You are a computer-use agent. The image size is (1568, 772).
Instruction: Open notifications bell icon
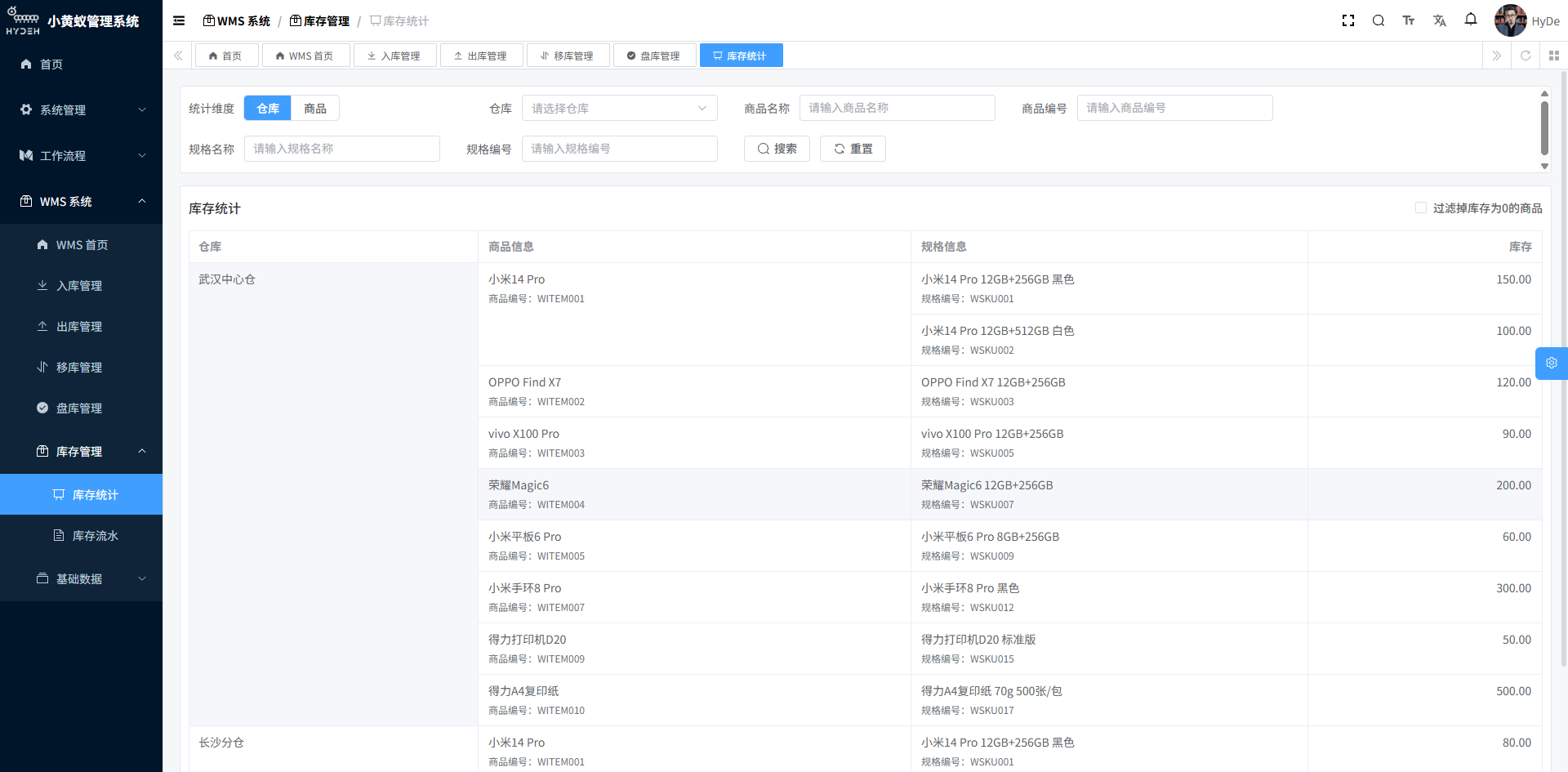click(x=1471, y=20)
